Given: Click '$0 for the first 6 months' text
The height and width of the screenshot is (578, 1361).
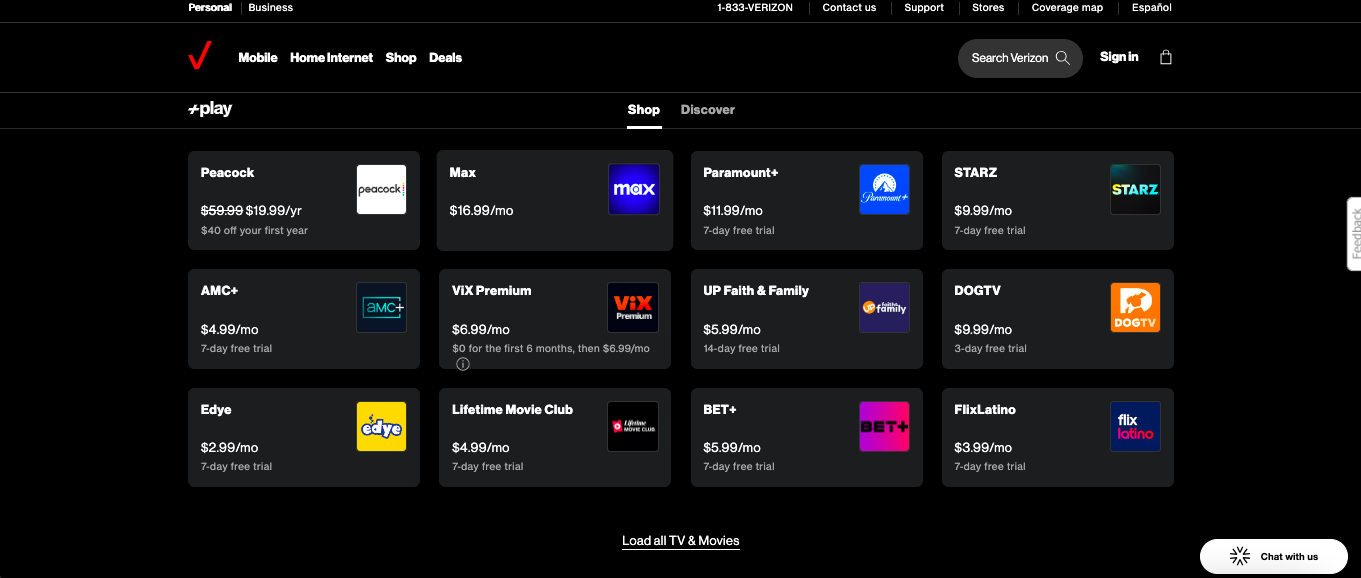Looking at the screenshot, I should [551, 348].
